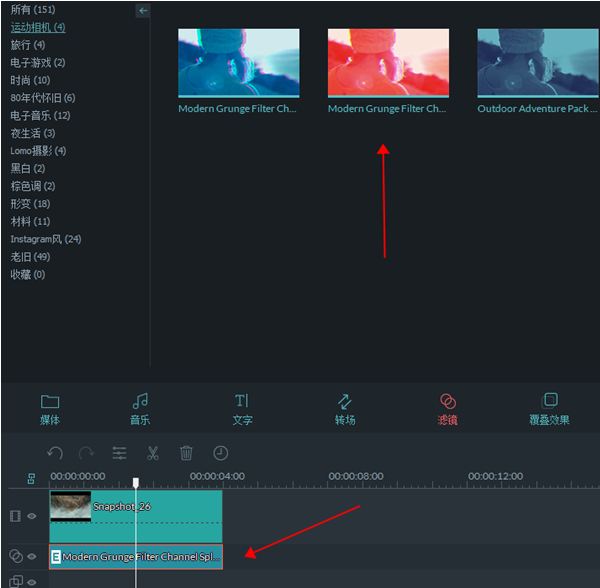Open the edit settings sliders icon
Screen dimensions: 600x588
(120, 453)
